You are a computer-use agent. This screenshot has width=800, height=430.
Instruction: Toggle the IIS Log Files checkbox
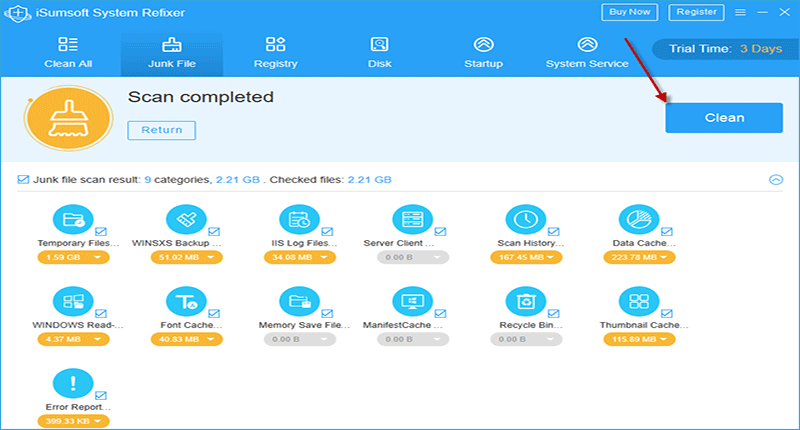coord(328,232)
